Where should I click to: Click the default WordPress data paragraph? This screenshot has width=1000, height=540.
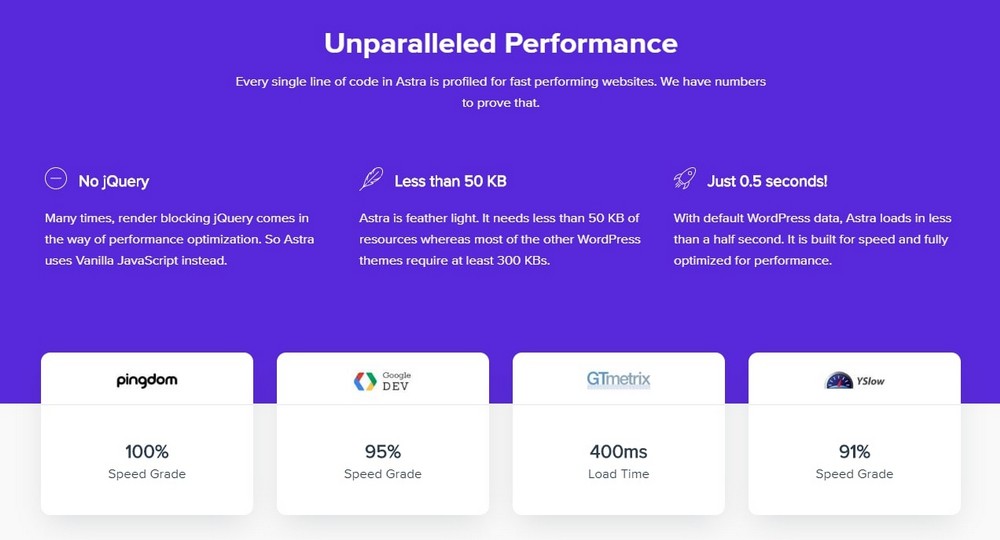point(812,239)
